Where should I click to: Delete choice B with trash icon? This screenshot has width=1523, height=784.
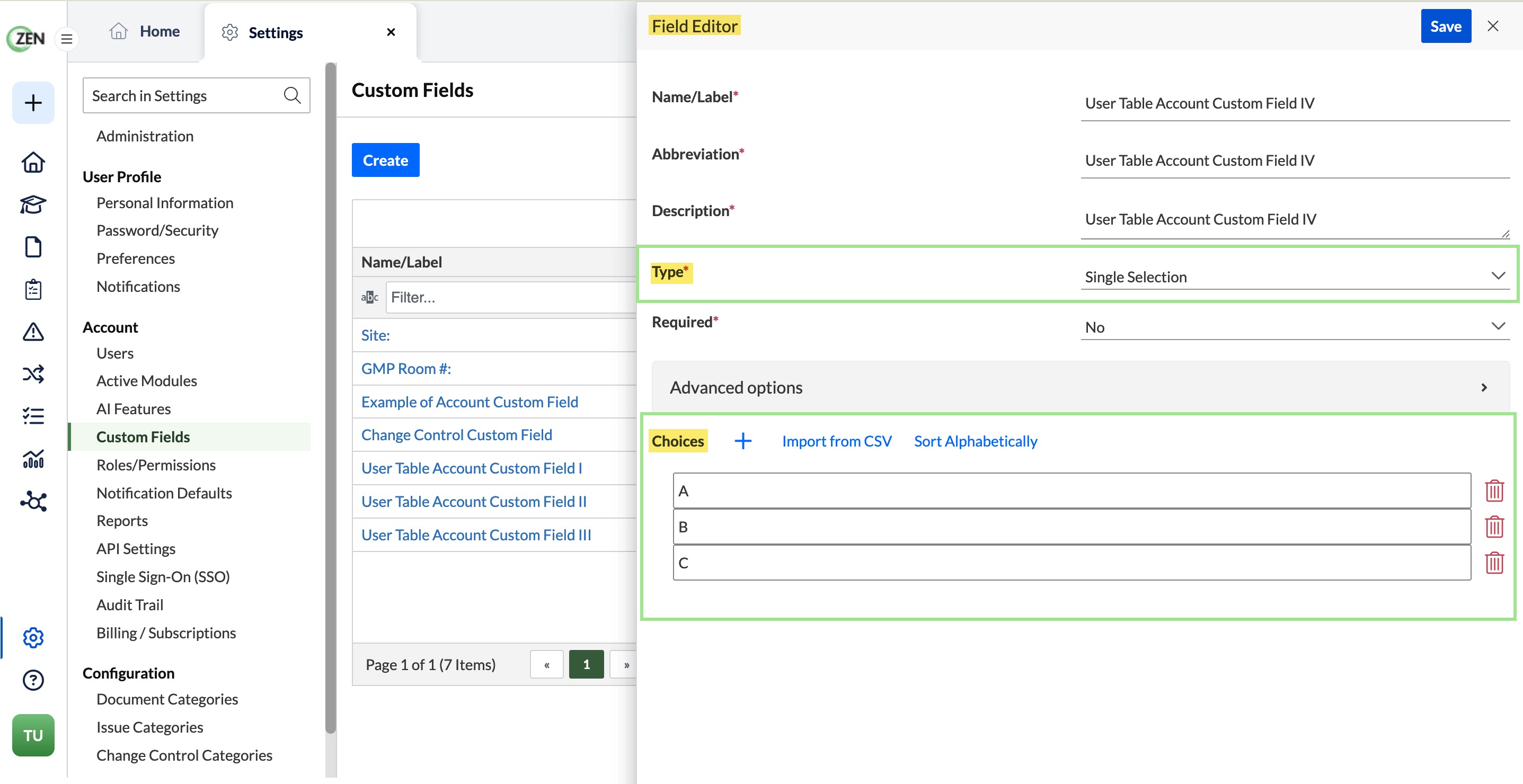click(1494, 527)
